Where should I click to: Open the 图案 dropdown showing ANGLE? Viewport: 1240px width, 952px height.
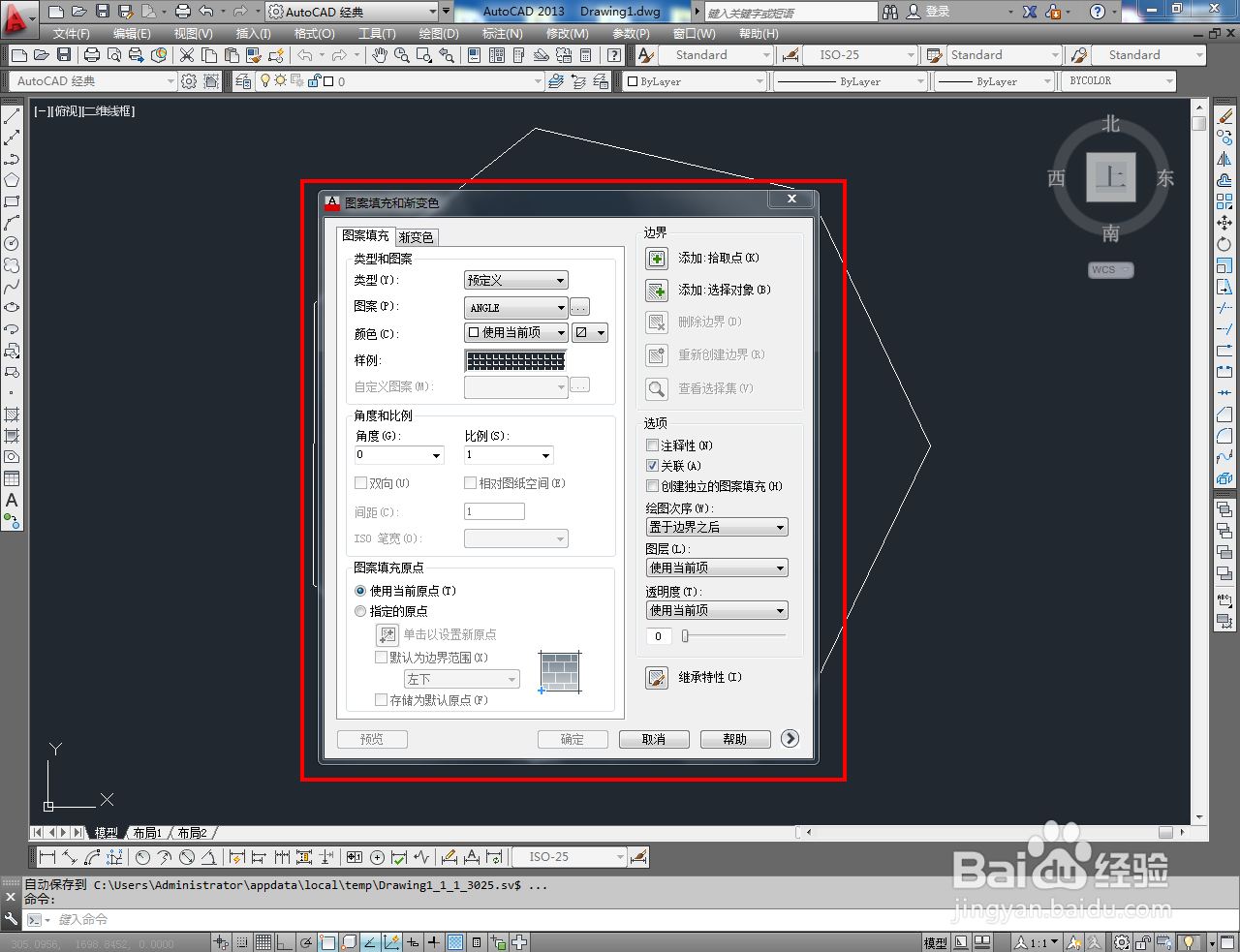pos(516,307)
